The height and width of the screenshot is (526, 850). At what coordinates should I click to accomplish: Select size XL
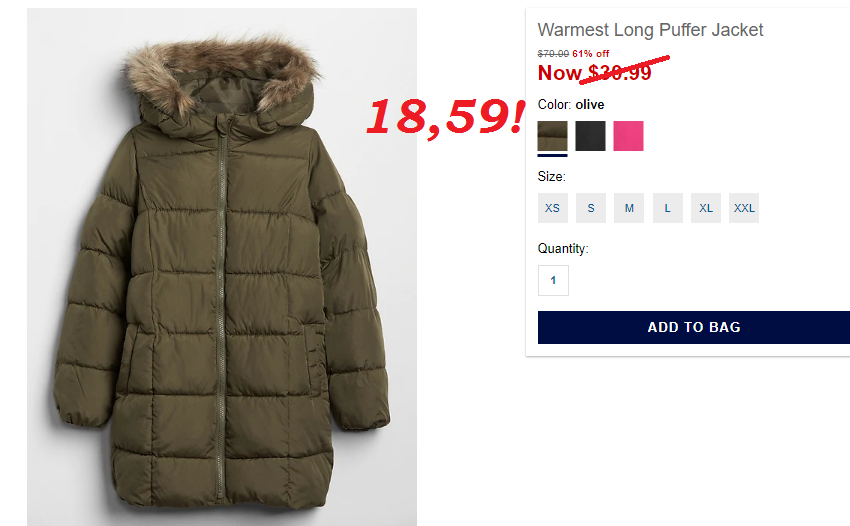coord(706,208)
